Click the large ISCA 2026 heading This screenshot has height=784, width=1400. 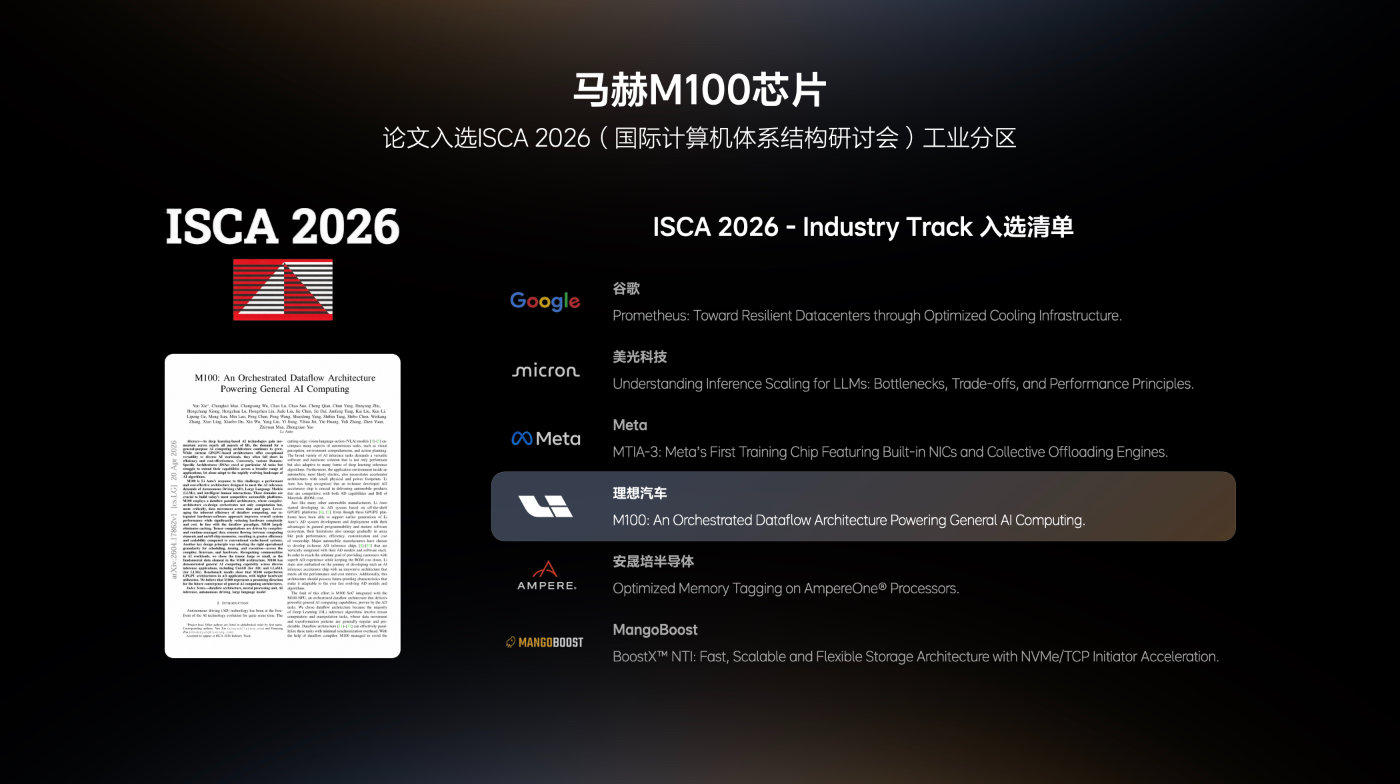[x=283, y=227]
